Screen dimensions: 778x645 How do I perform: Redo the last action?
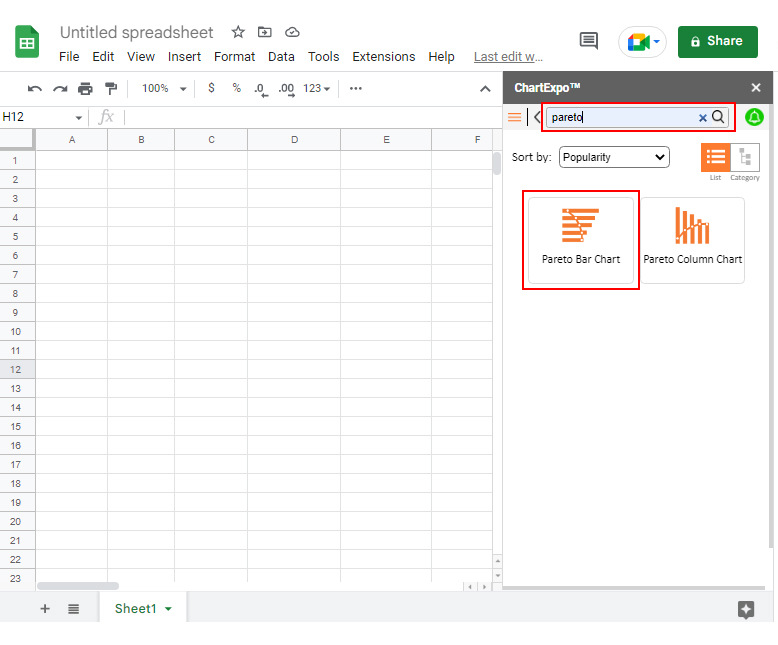[60, 89]
